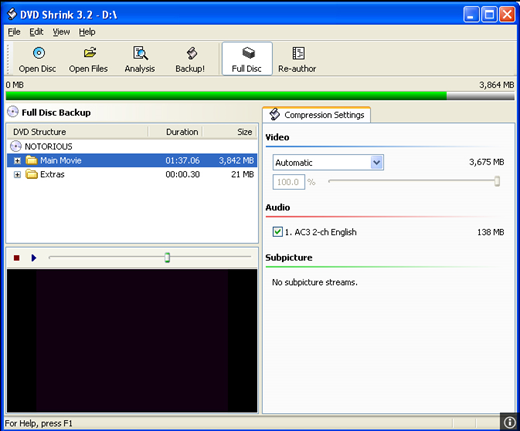
Task: Run Analysis from the toolbar
Action: (x=140, y=53)
